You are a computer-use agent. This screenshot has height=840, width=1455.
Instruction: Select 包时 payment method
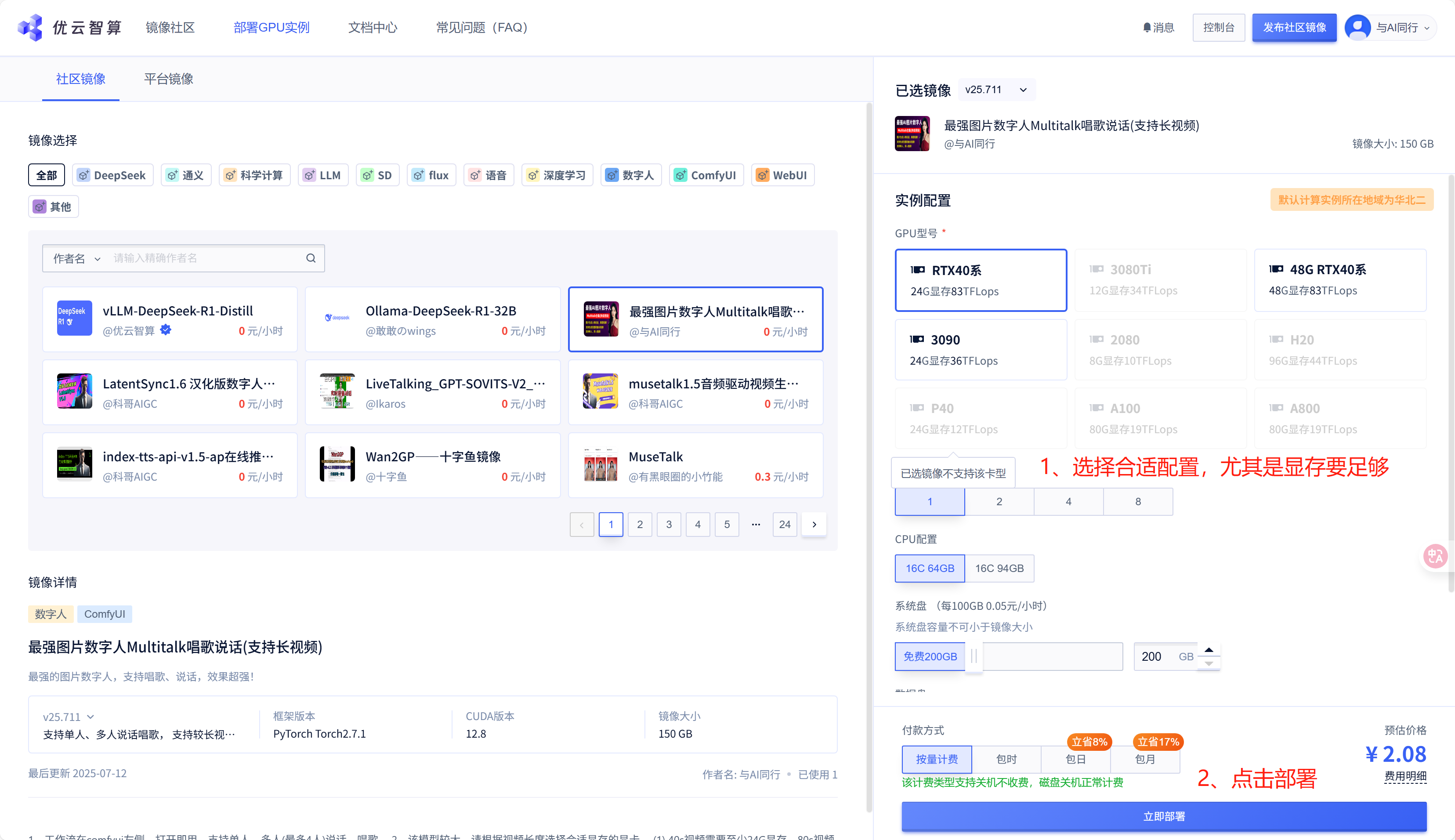click(x=1007, y=759)
